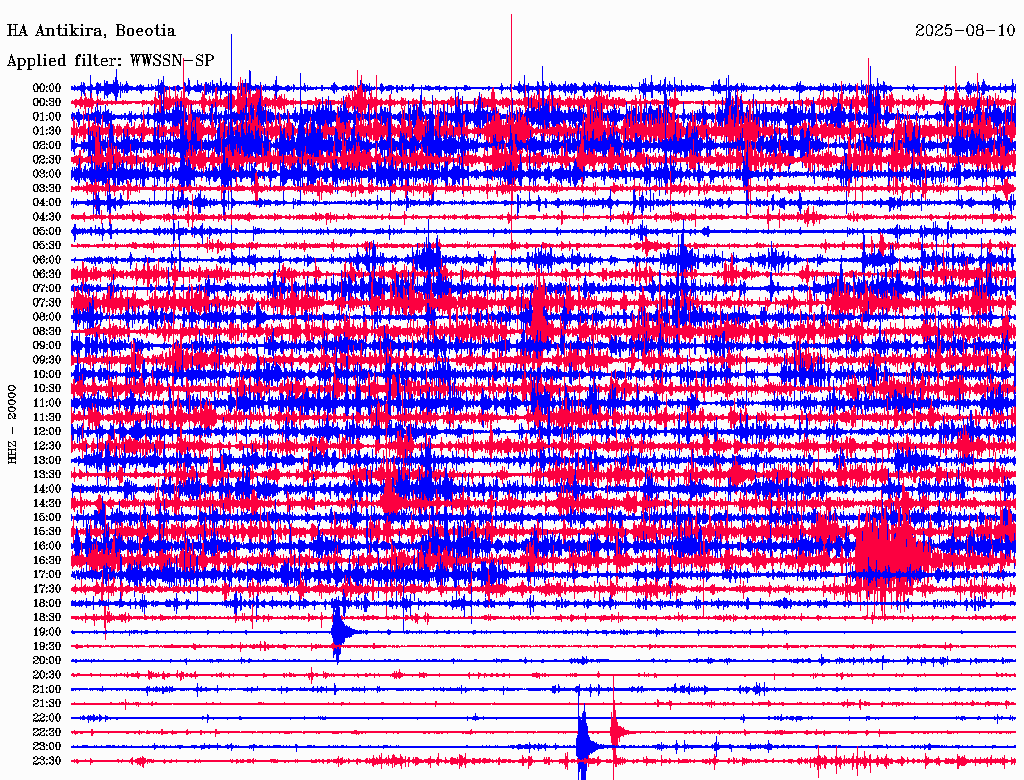Select the 16:00 time label
This screenshot has width=1024, height=780.
(x=46, y=546)
